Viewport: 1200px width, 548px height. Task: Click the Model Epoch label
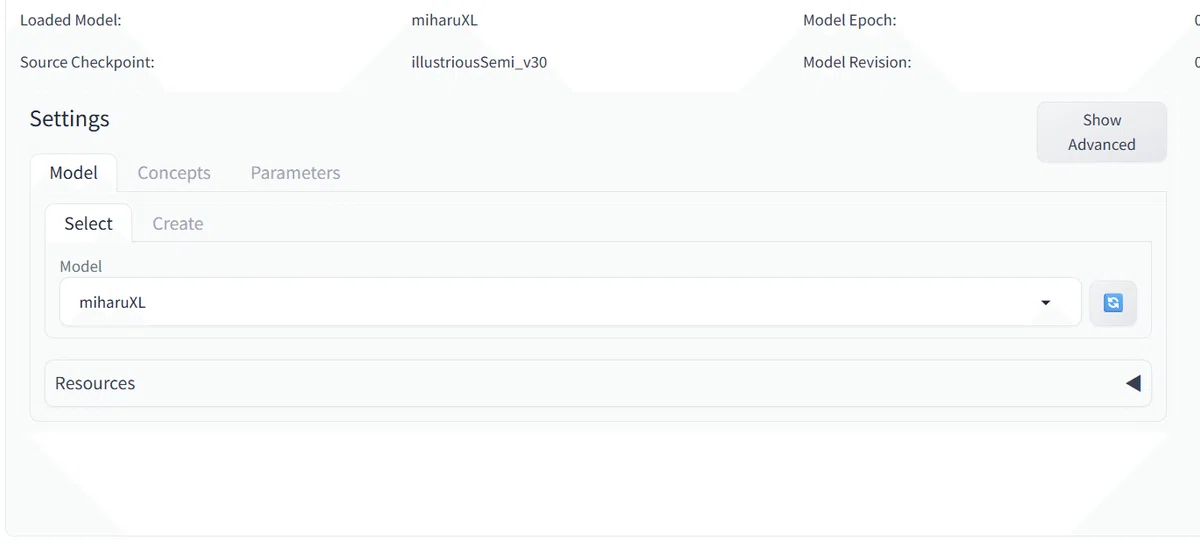(x=850, y=20)
